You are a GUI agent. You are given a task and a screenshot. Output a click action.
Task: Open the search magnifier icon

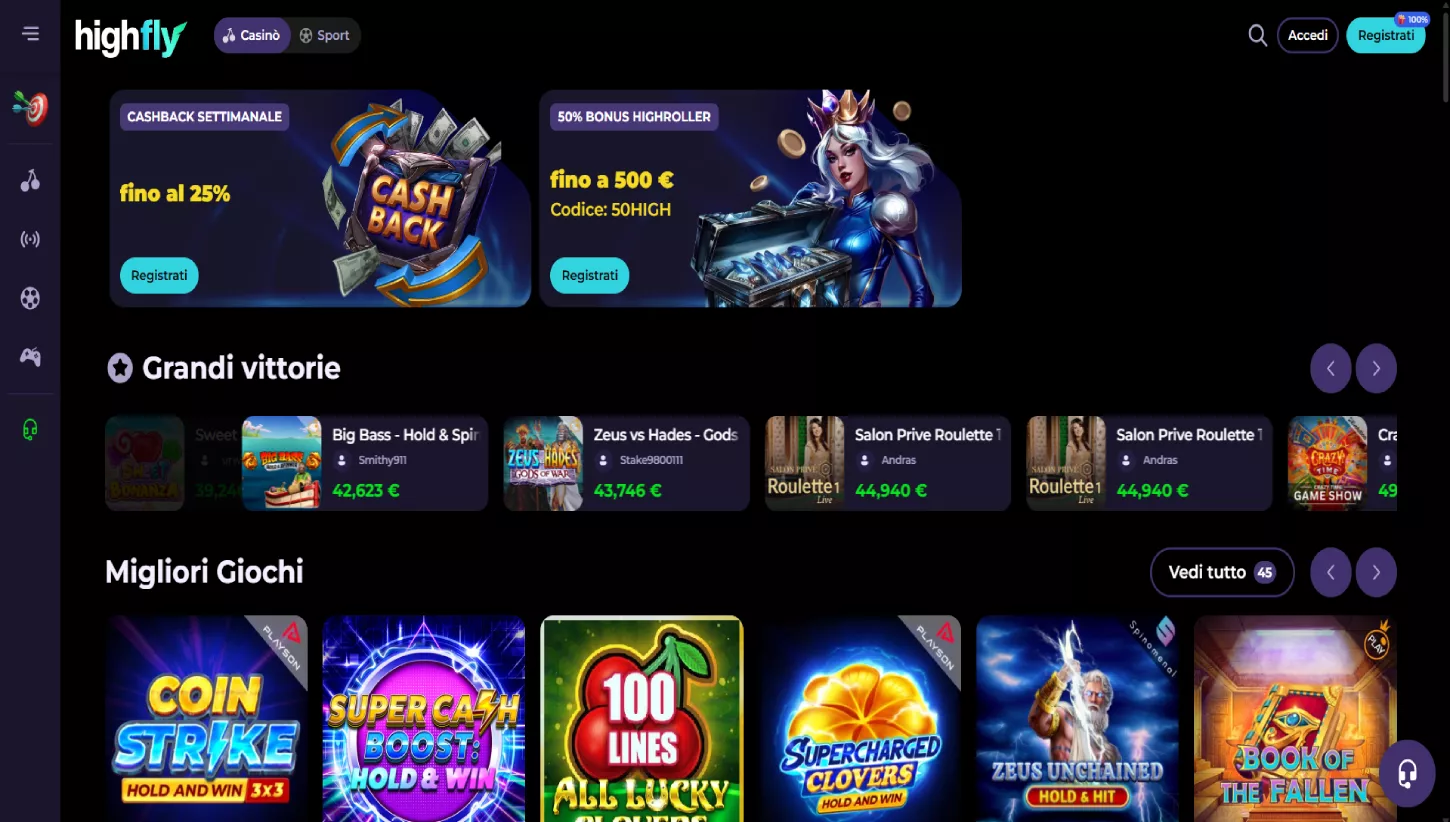(1257, 35)
